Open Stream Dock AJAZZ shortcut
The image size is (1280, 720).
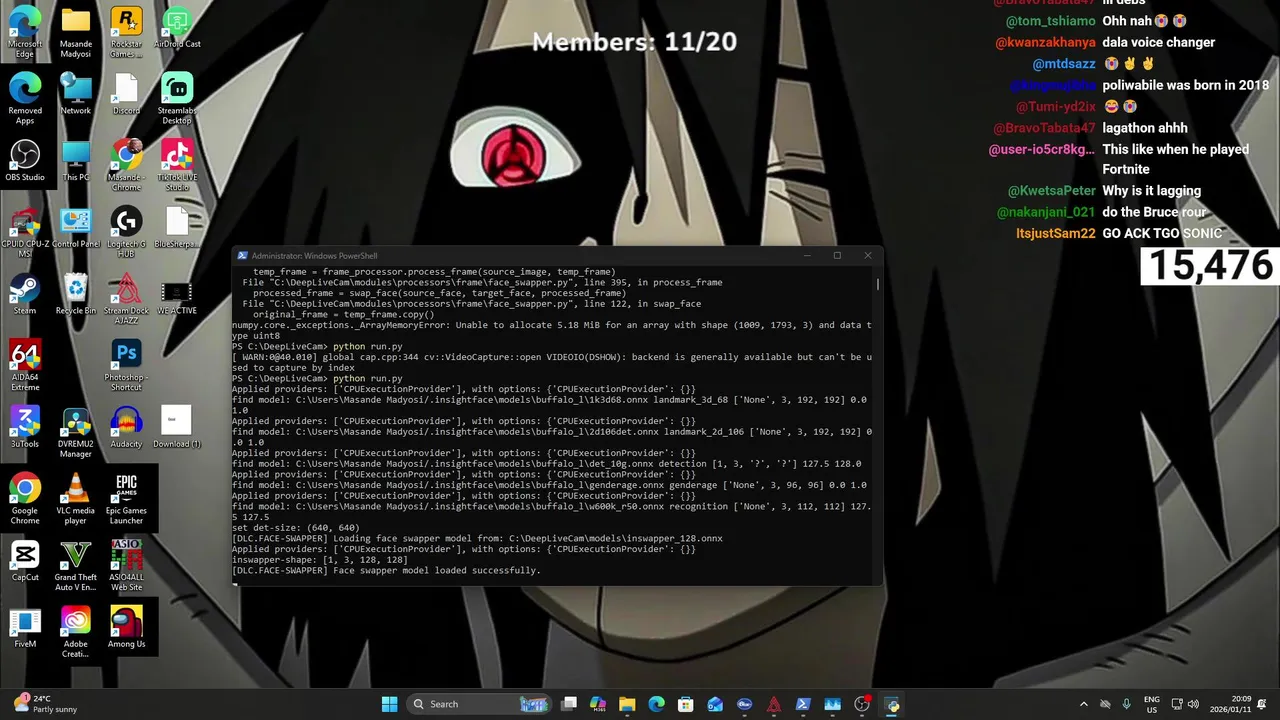coord(126,298)
